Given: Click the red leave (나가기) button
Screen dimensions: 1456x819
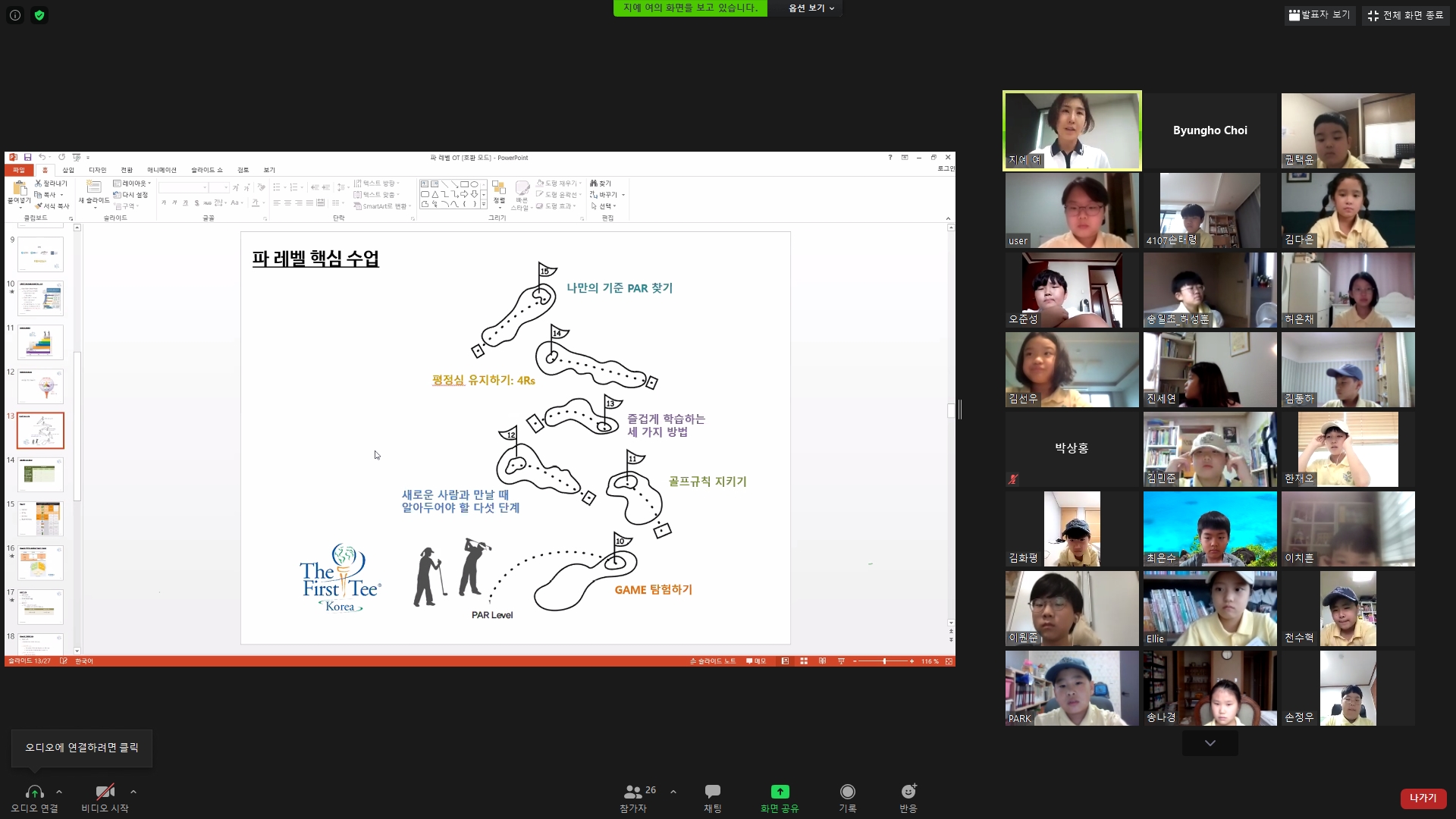Looking at the screenshot, I should [x=1423, y=798].
